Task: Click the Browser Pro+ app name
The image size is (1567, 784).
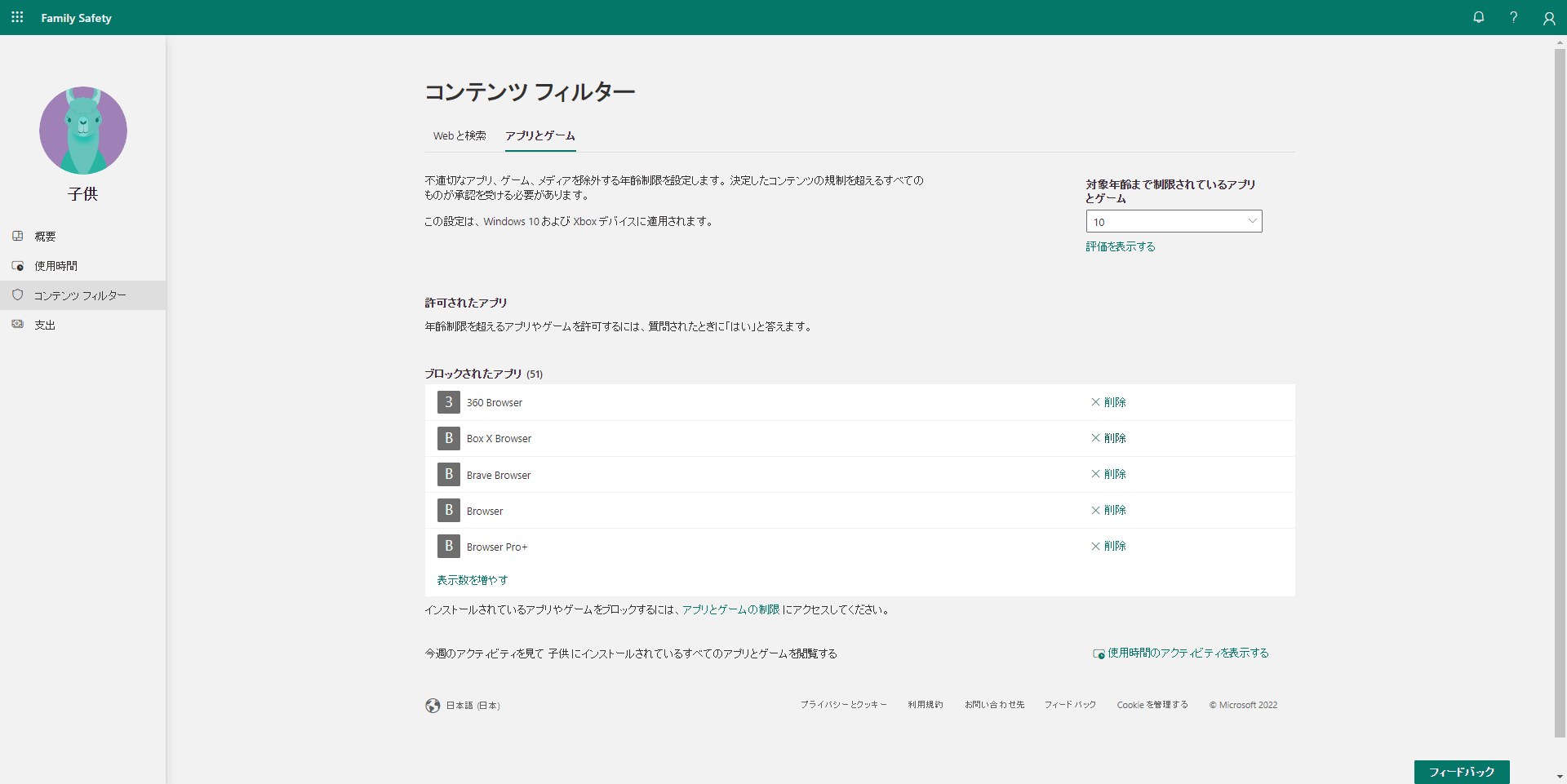Action: (x=497, y=547)
